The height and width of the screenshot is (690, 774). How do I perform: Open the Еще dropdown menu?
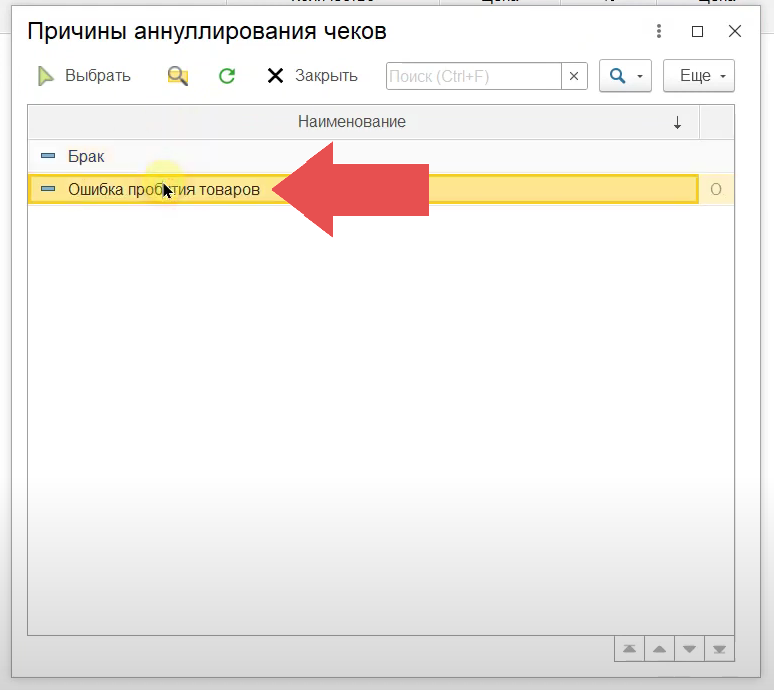tap(698, 76)
